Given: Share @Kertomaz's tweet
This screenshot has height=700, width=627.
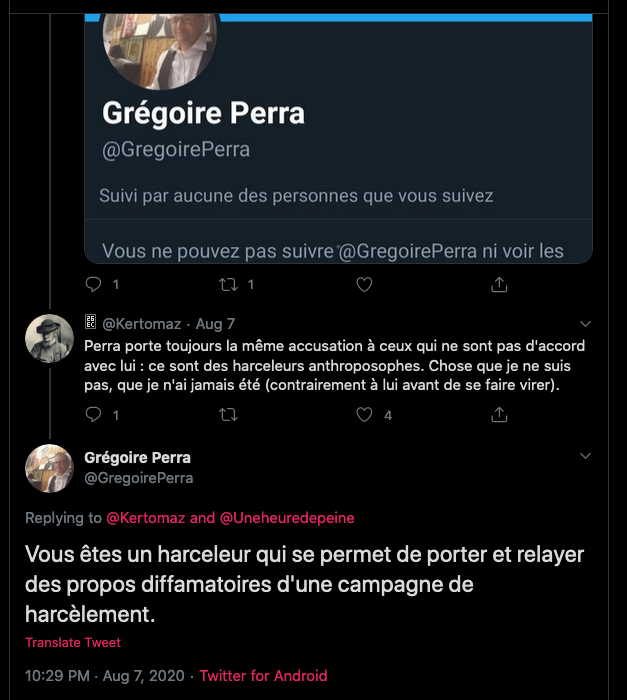Looking at the screenshot, I should click(x=499, y=414).
